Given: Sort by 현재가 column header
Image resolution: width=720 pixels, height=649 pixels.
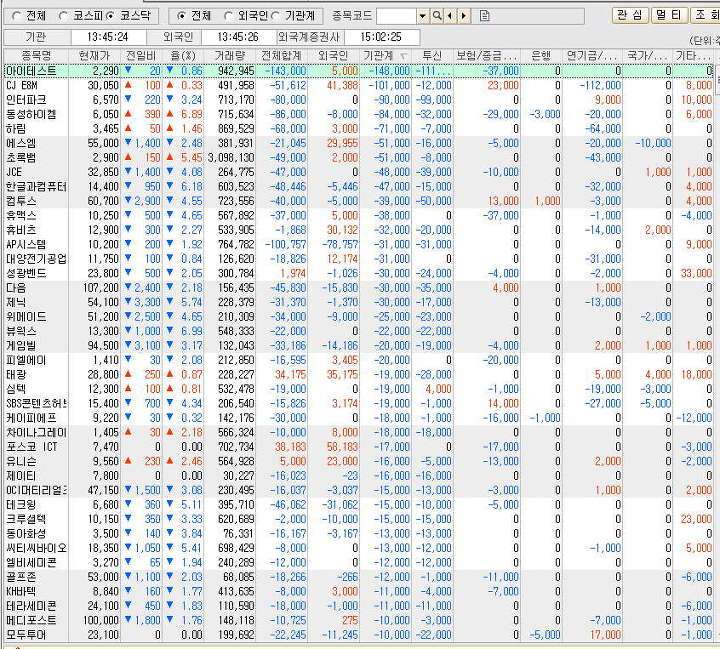Looking at the screenshot, I should (95, 56).
